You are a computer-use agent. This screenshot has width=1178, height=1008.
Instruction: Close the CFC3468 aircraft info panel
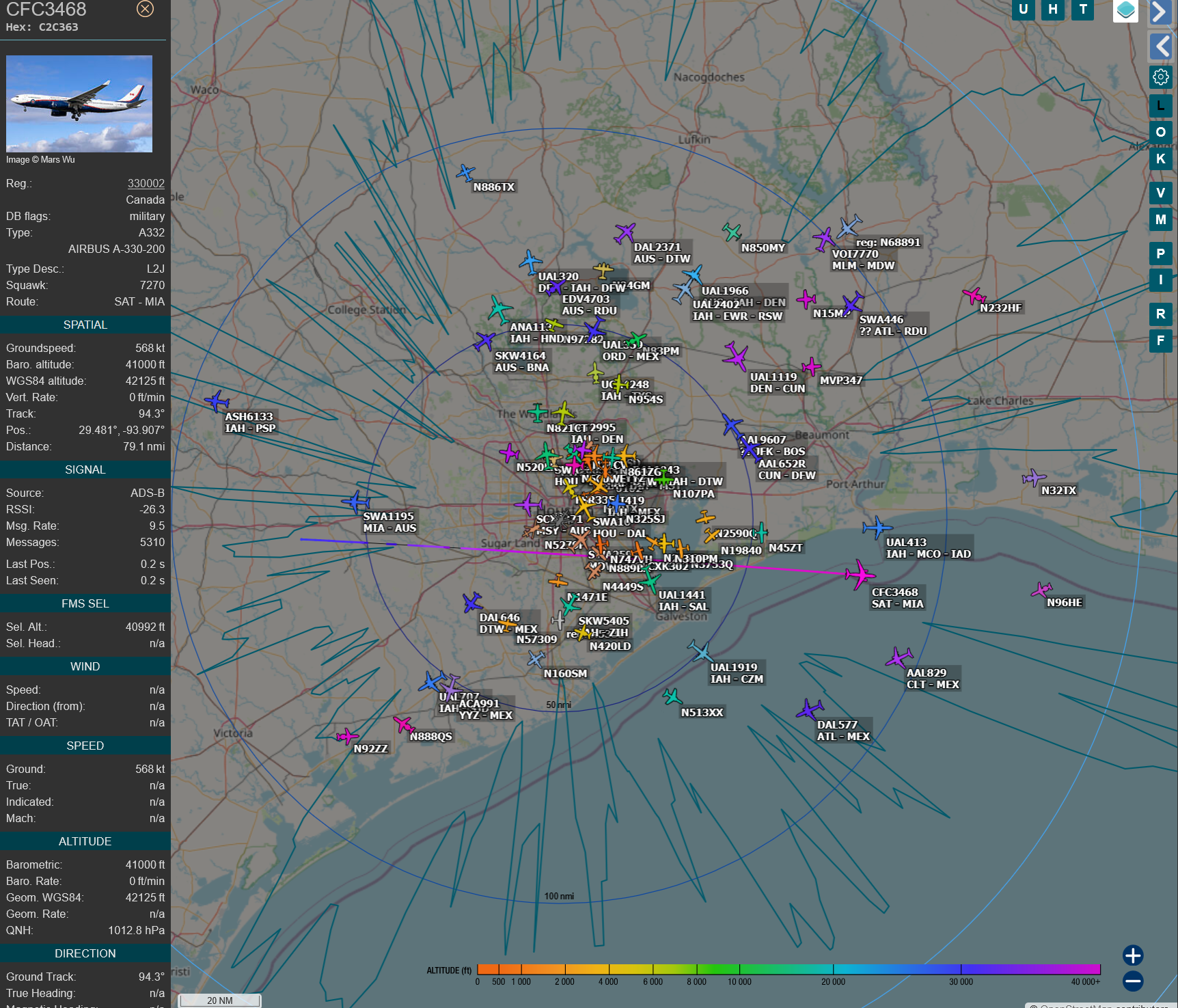(145, 9)
